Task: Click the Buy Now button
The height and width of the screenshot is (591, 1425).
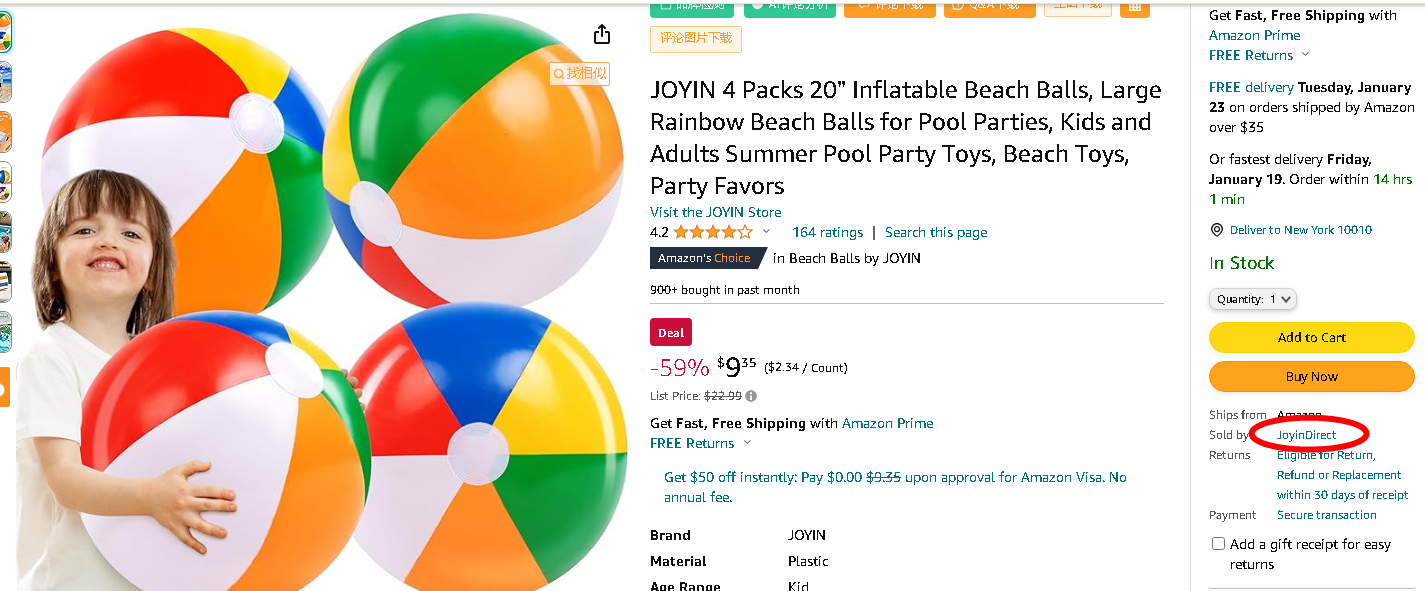Action: click(1311, 377)
